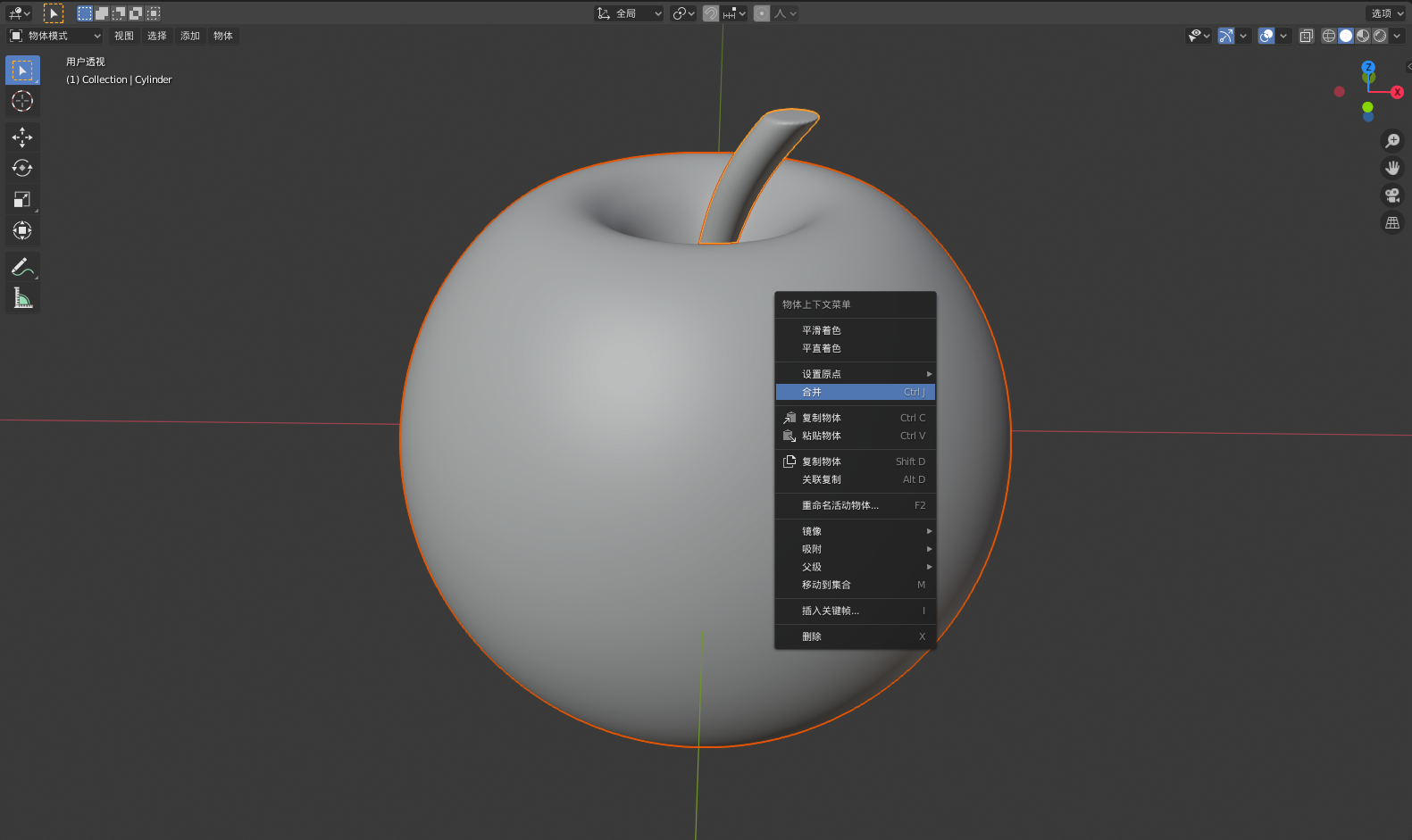Screen dimensions: 1412x840
Task: Choose 平滑着色 in context menu
Action: [x=856, y=330]
